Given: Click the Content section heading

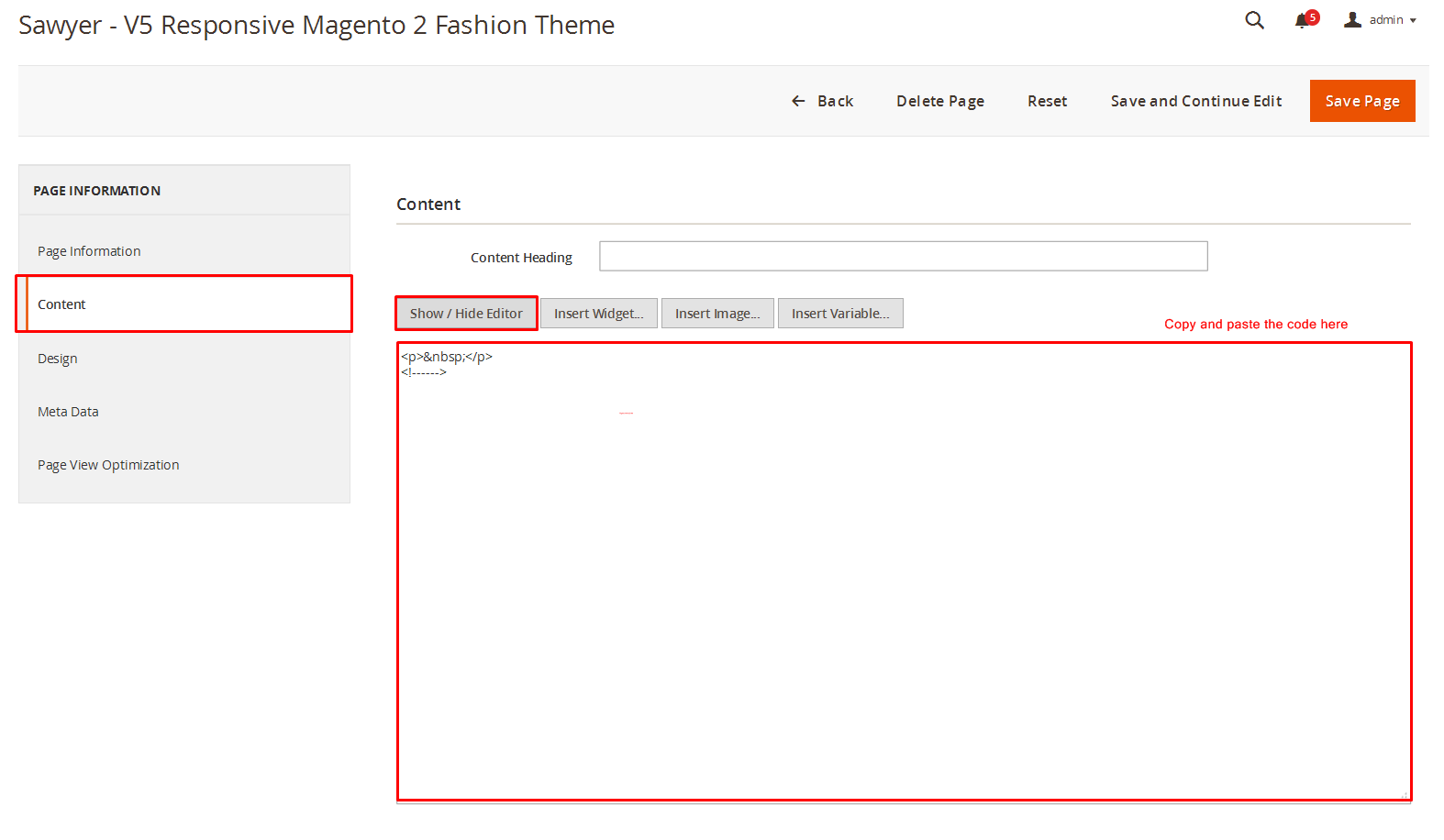Looking at the screenshot, I should pos(428,204).
